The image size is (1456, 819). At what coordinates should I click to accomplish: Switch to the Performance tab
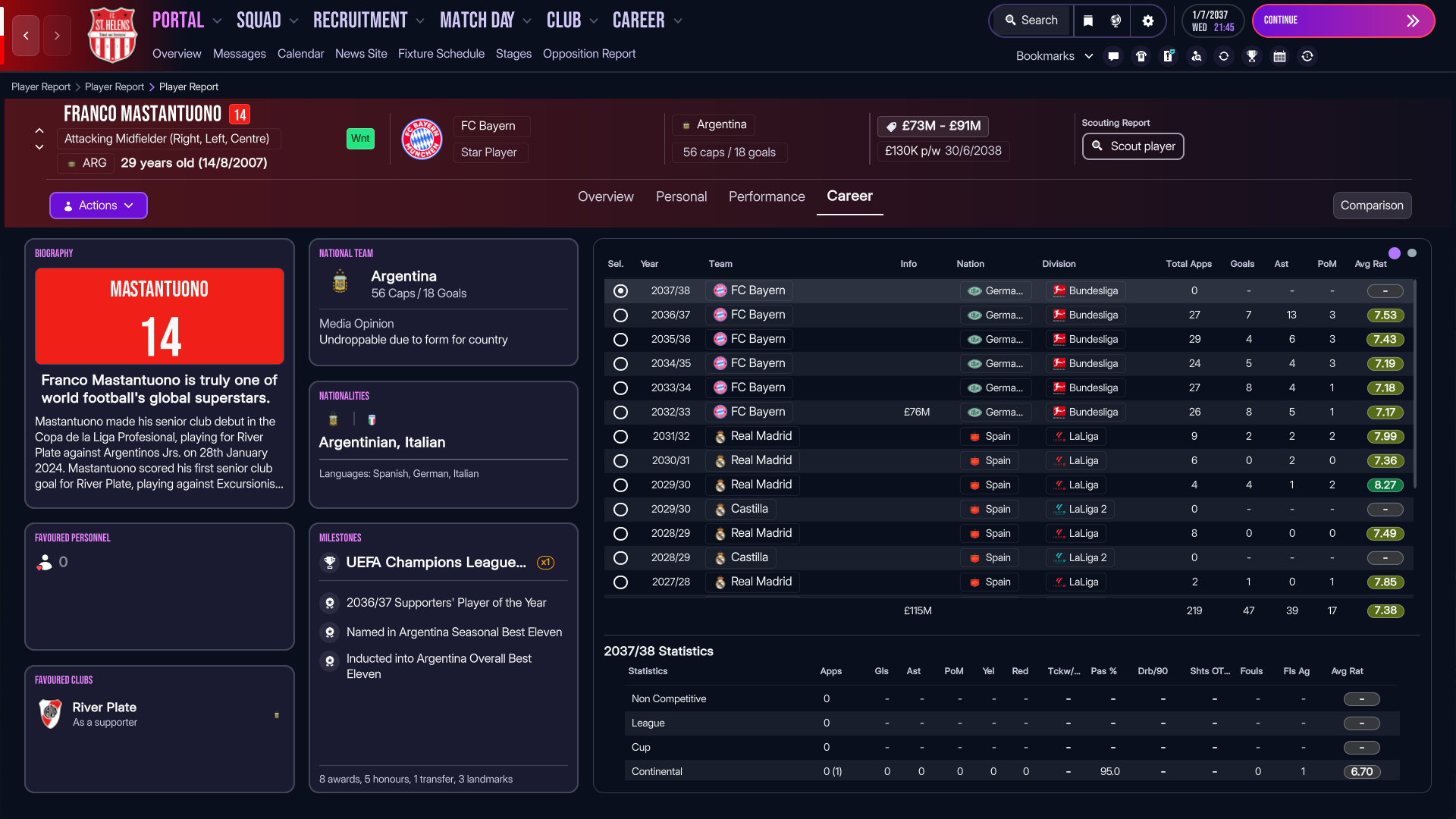[x=766, y=196]
